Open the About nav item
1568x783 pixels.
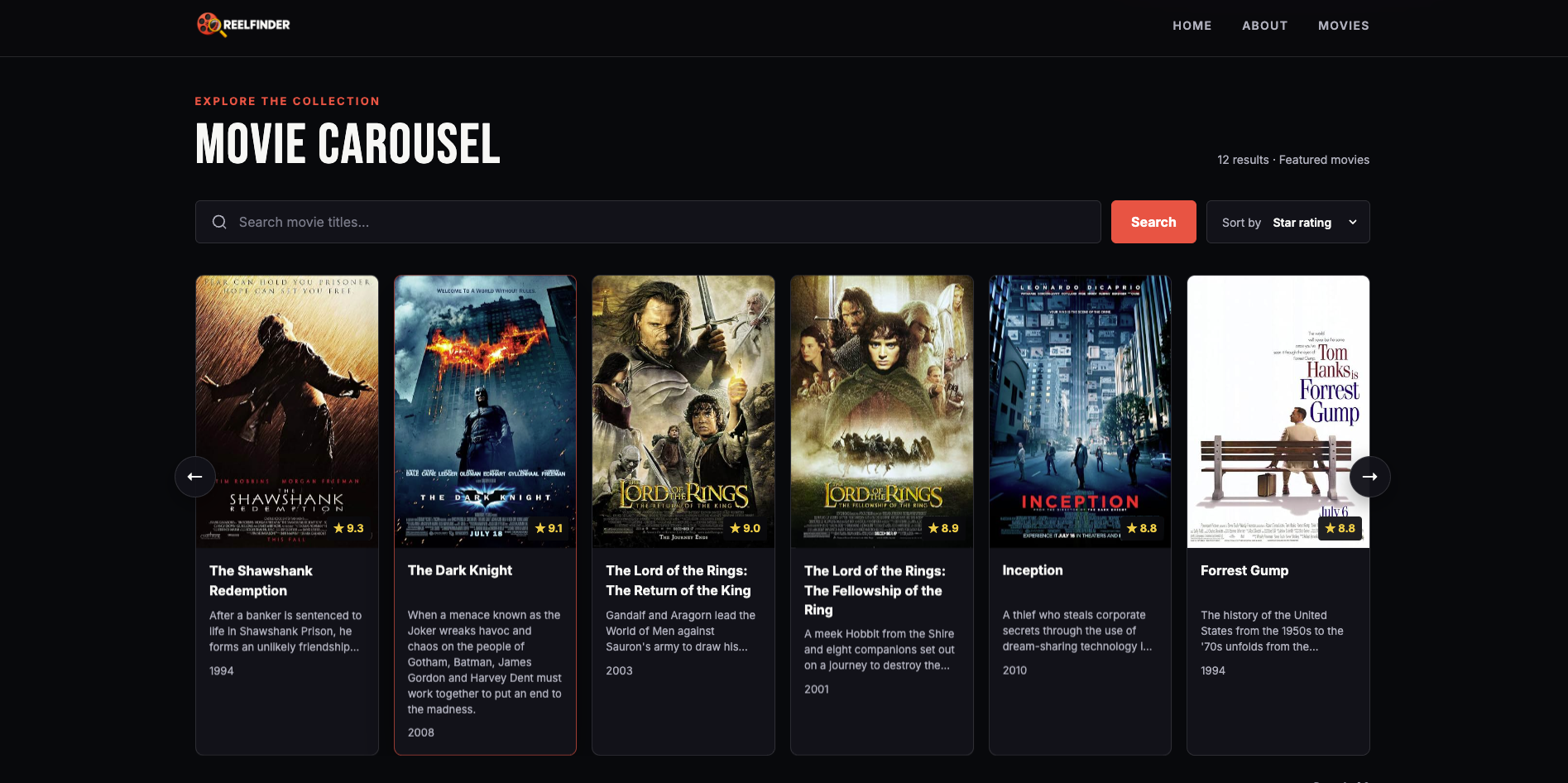[1264, 26]
